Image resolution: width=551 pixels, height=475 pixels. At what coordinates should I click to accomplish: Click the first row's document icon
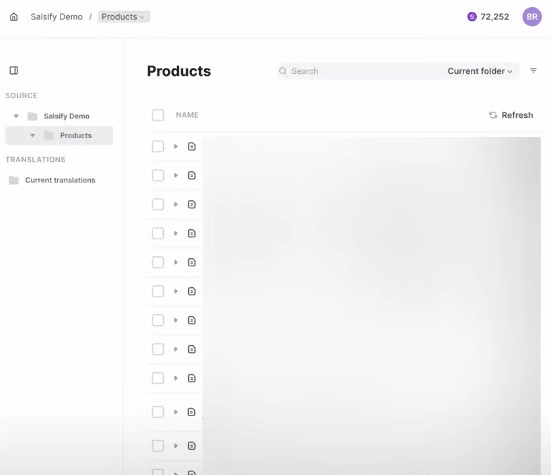click(x=192, y=147)
